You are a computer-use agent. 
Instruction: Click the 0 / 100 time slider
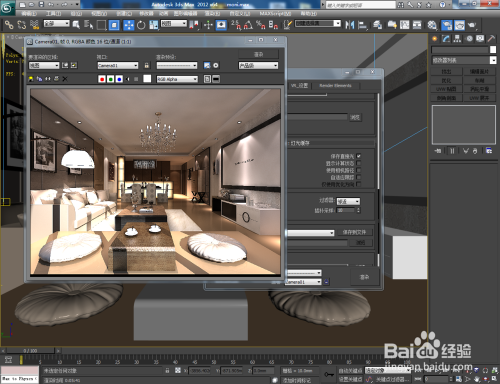click(x=30, y=351)
